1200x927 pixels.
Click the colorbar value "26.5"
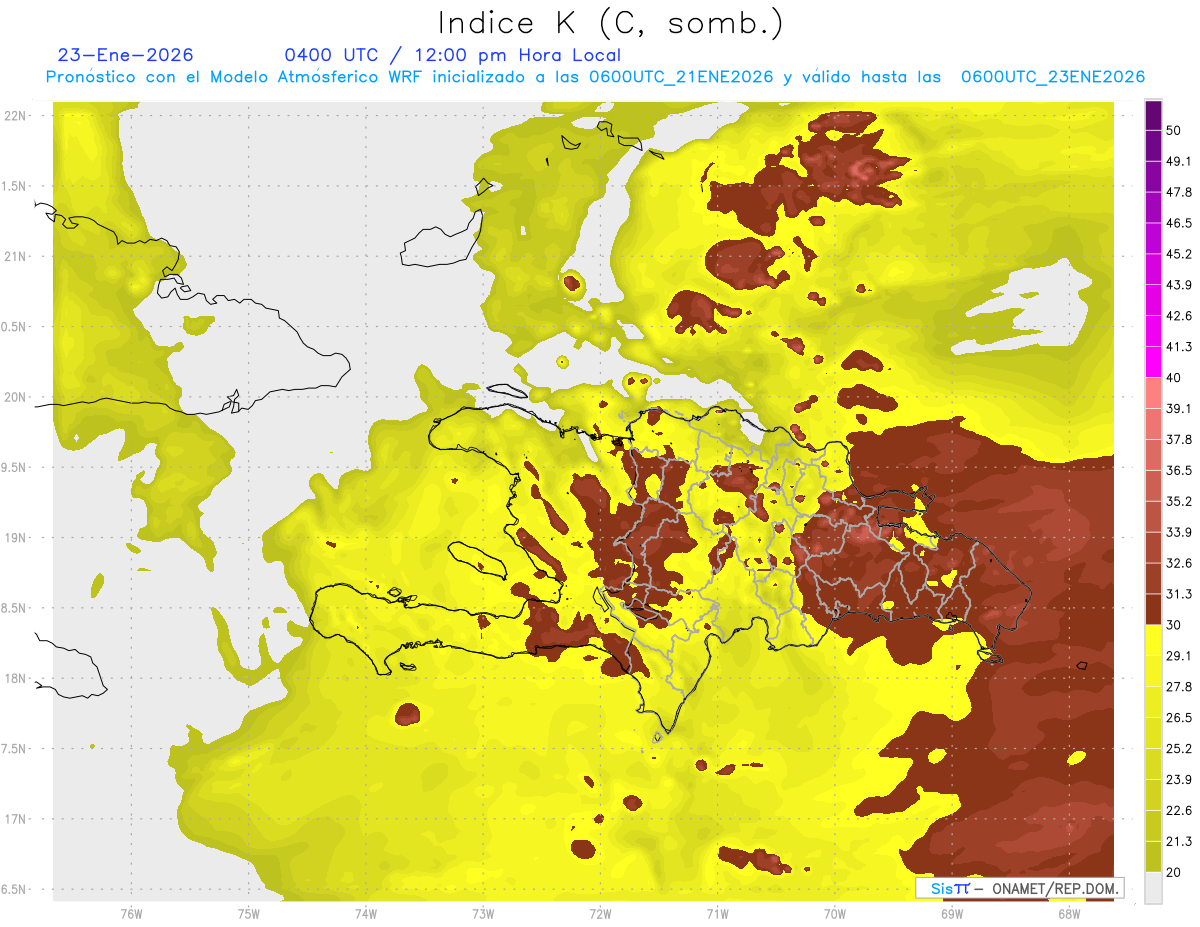point(1179,717)
